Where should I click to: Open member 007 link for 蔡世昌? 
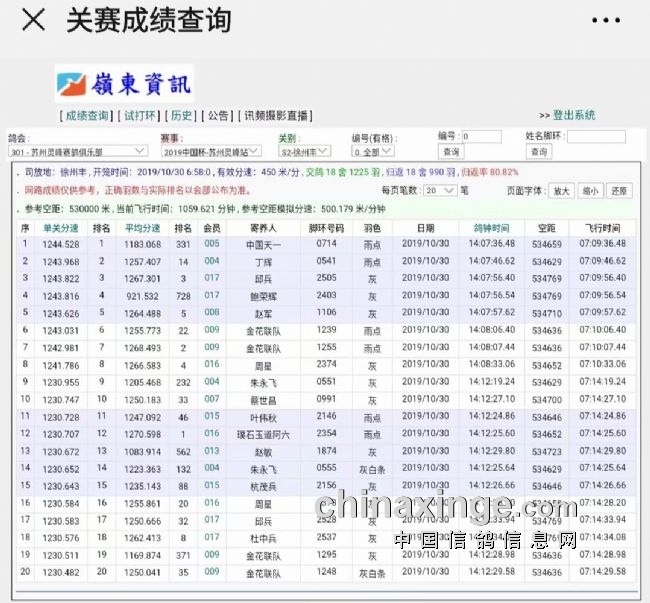211,399
